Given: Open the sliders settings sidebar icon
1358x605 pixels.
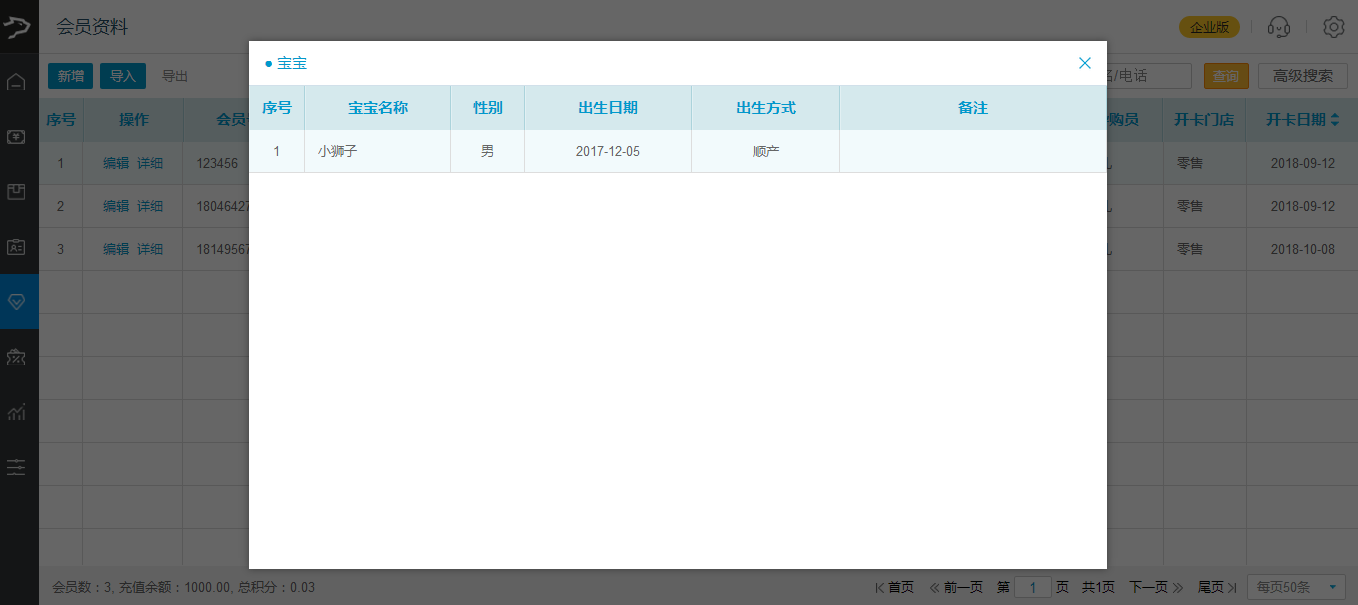Looking at the screenshot, I should 16,466.
